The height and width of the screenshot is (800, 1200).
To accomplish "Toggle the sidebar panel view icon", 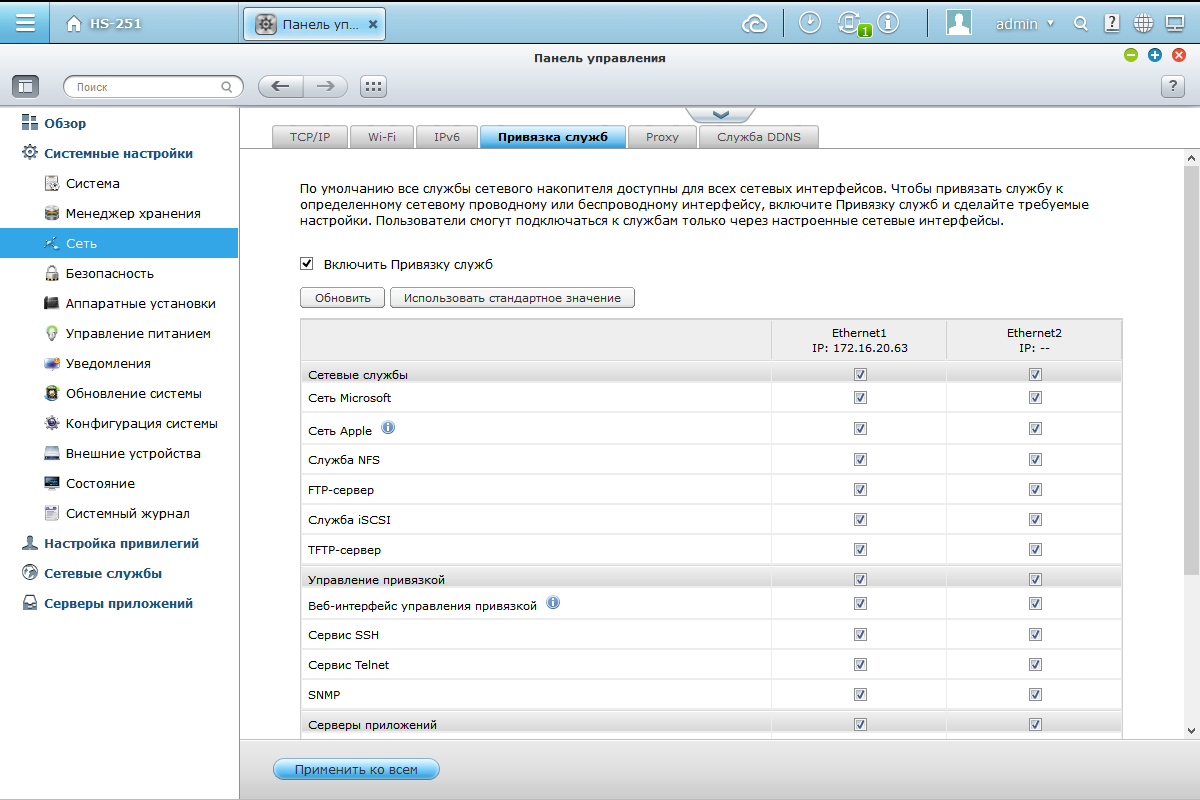I will coord(25,87).
